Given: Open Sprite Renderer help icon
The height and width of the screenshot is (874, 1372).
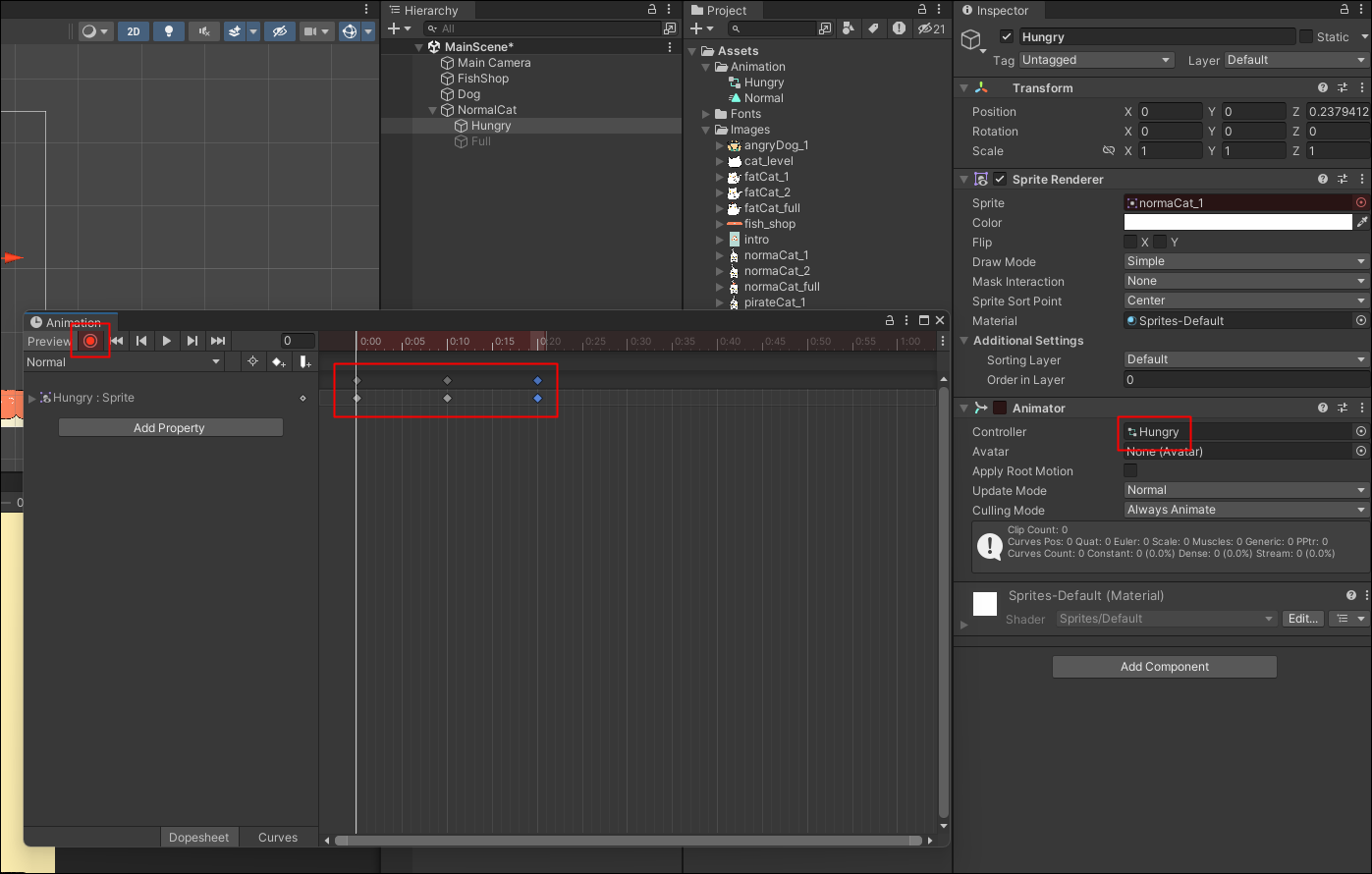Looking at the screenshot, I should click(1323, 179).
